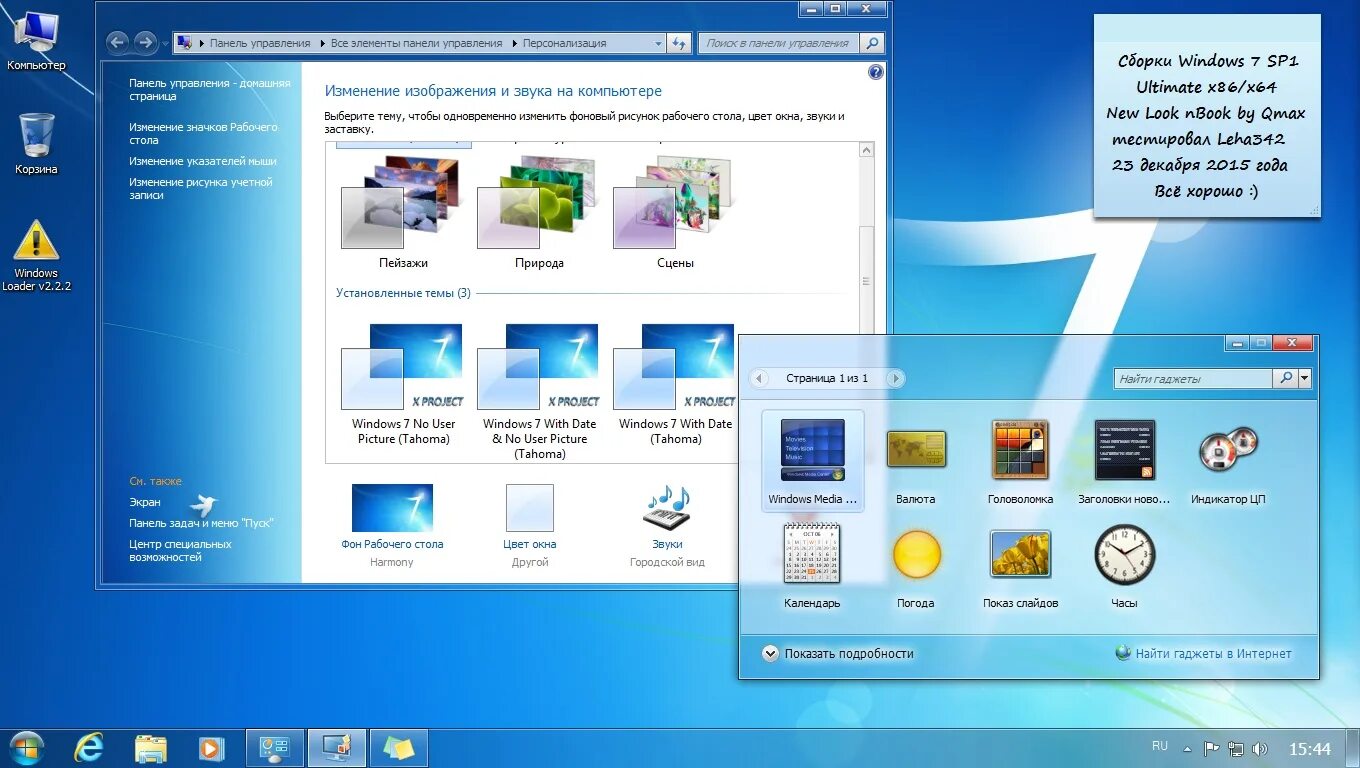
Task: Expand the Все элементы панели управления arrow
Action: click(513, 43)
